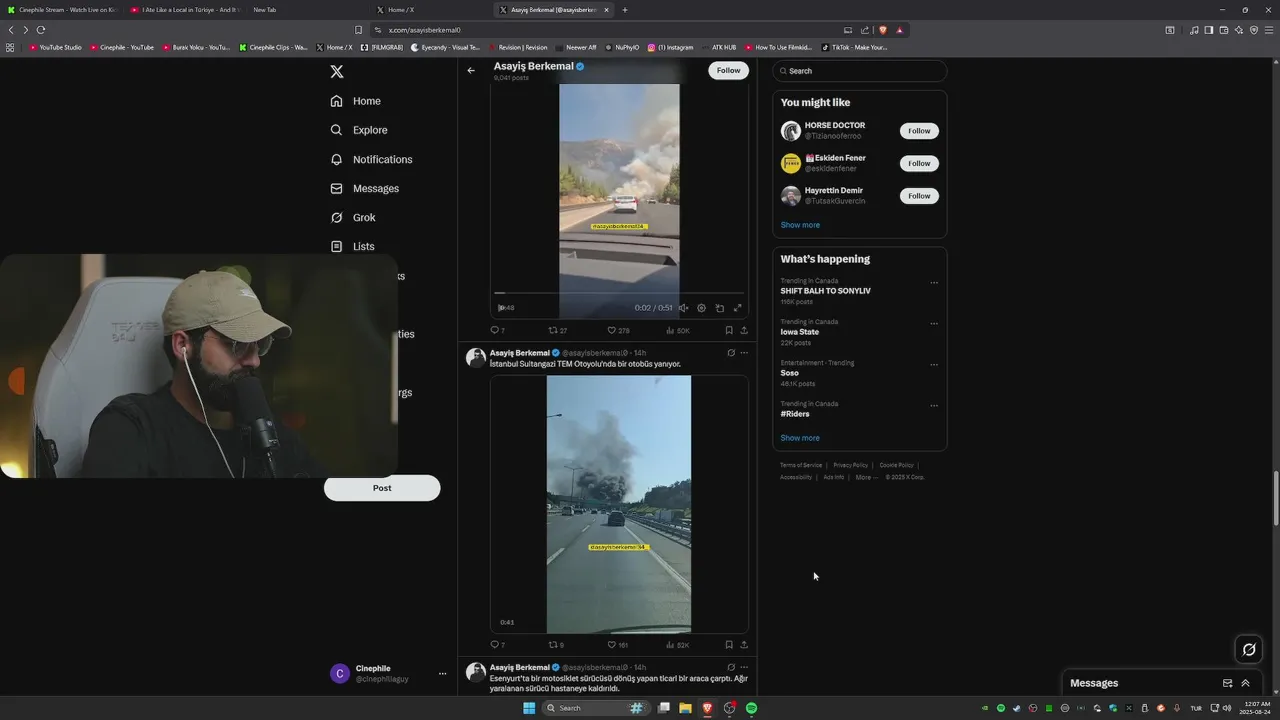Switch to the Home / X browser tab
This screenshot has height=720, width=1280.
[x=430, y=10]
